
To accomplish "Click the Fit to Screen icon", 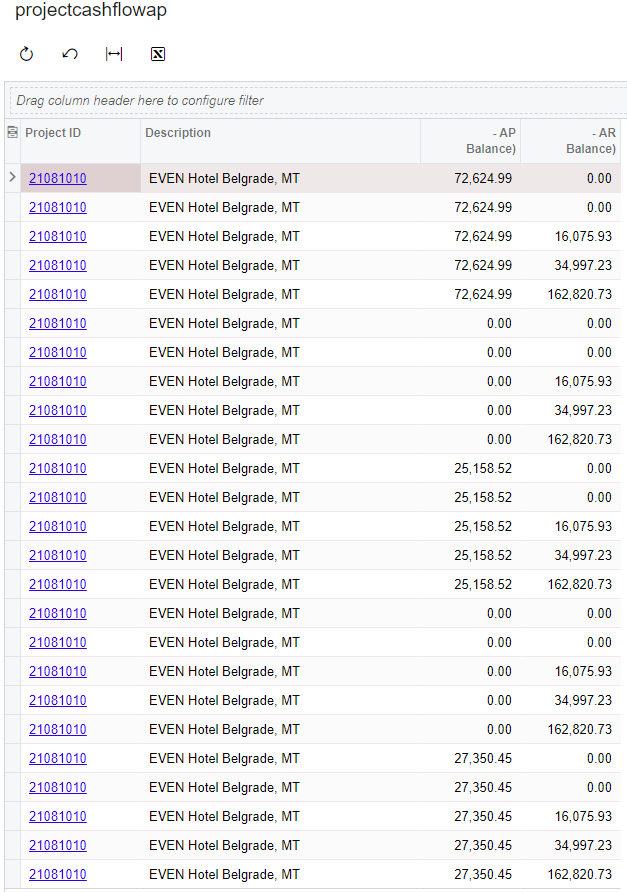I will pos(114,54).
